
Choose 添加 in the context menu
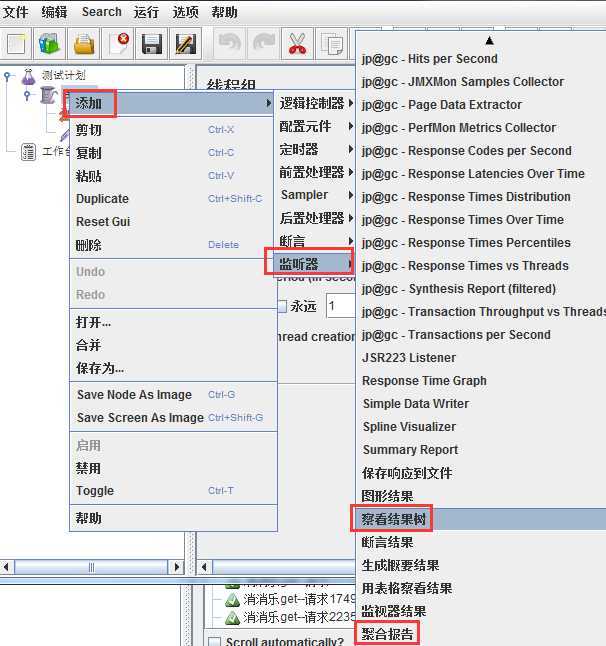tap(172, 103)
